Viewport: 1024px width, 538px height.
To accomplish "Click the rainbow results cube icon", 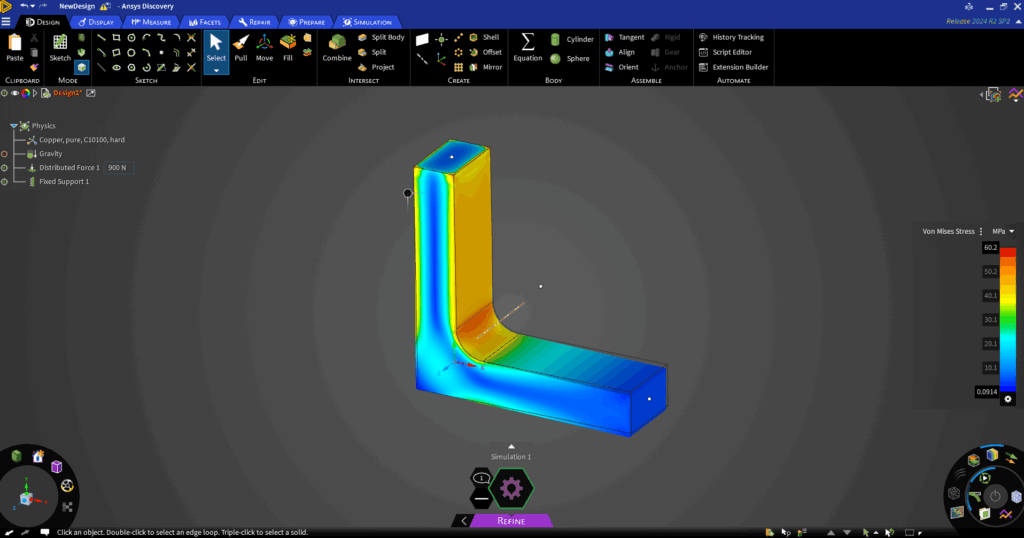I will pyautogui.click(x=992, y=455).
